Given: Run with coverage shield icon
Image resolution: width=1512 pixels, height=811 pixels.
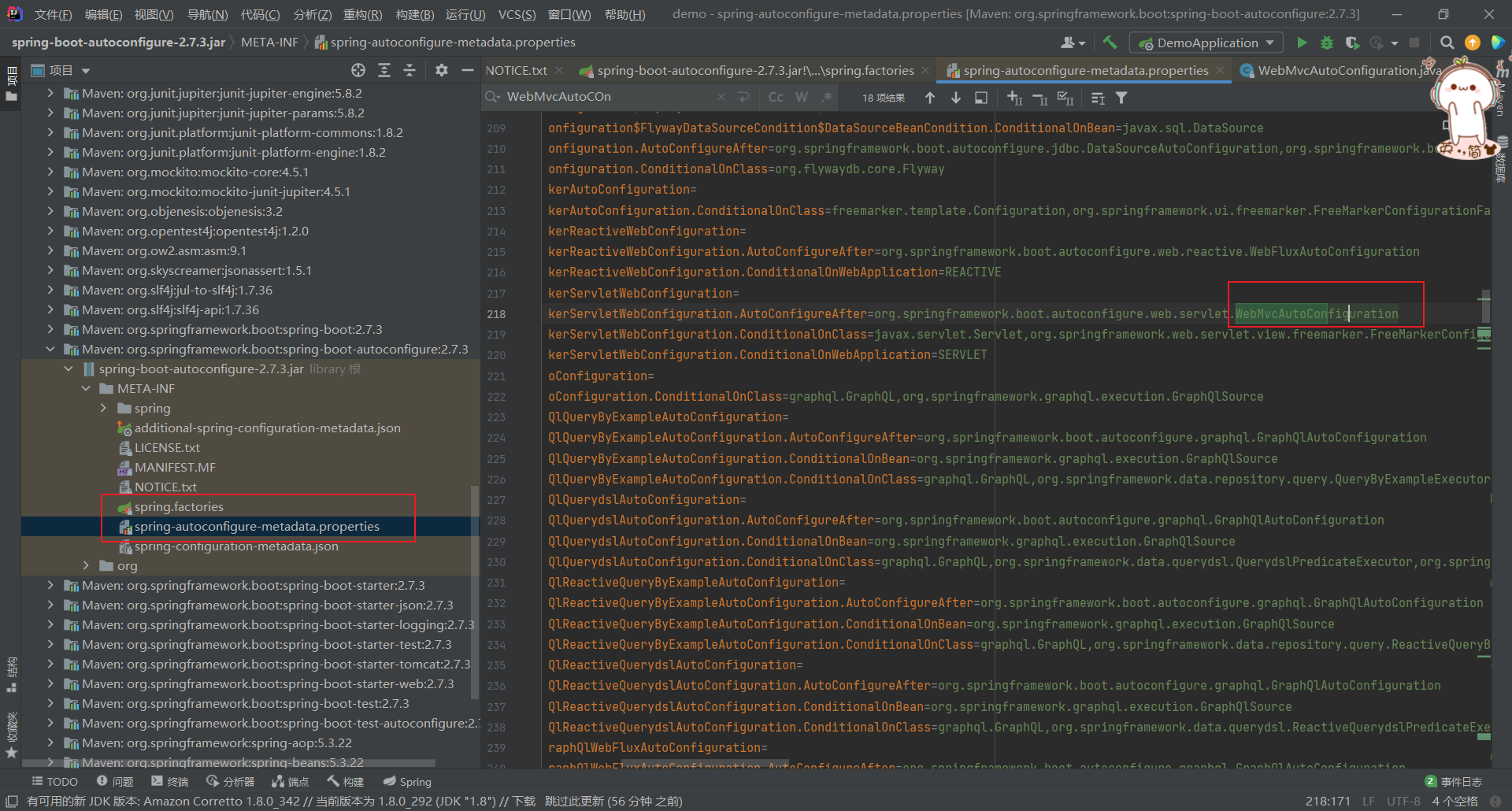Looking at the screenshot, I should point(1352,43).
